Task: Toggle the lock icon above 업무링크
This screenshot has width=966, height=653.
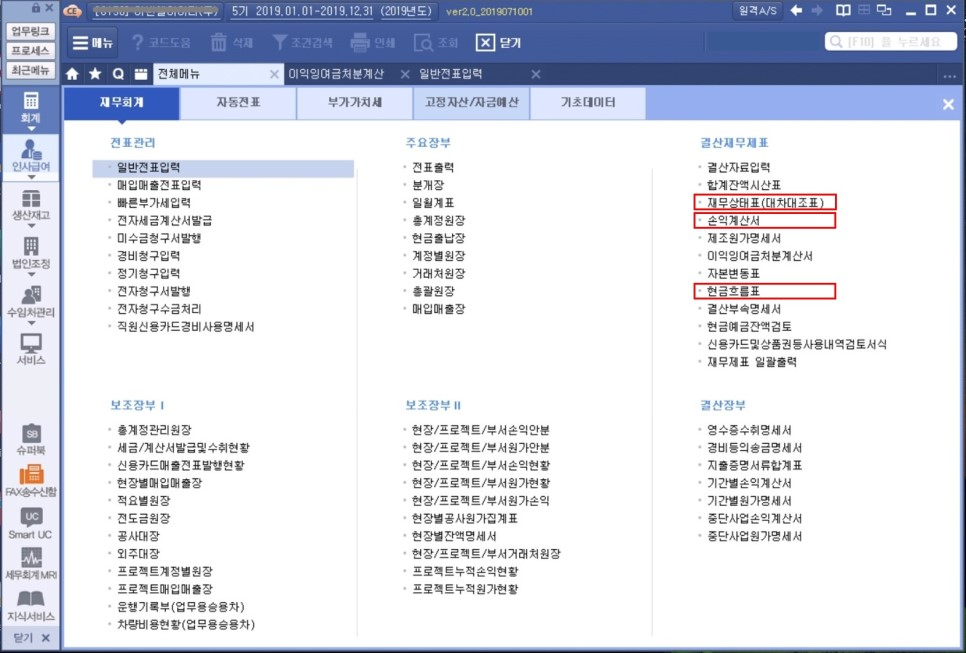Action: point(36,8)
